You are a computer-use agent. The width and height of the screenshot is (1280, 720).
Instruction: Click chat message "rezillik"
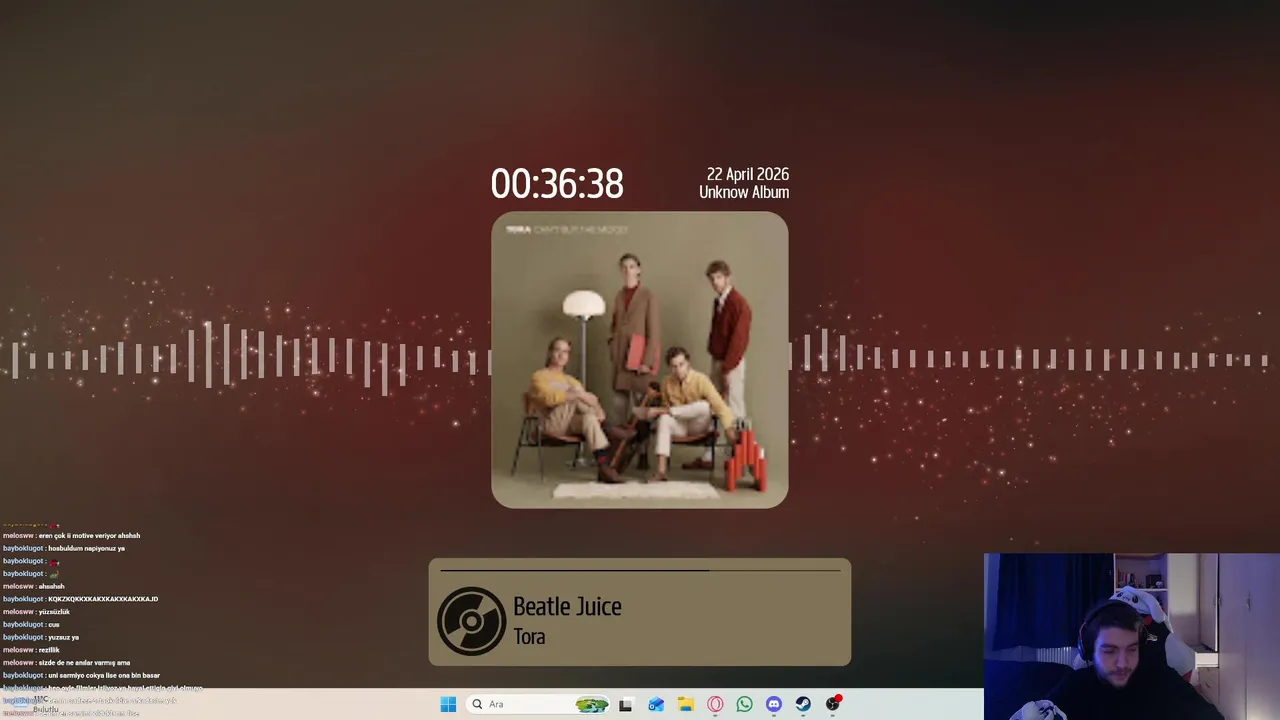click(49, 650)
